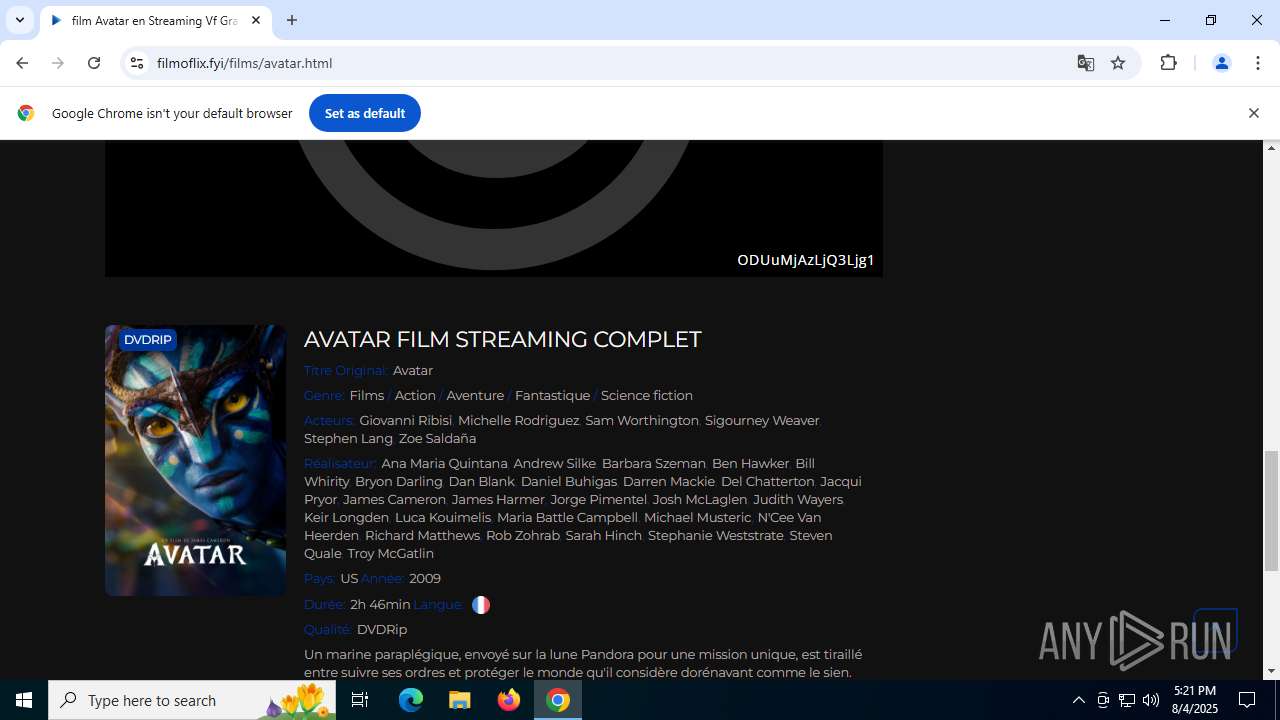Open the tab search dropdown arrow

[19, 20]
